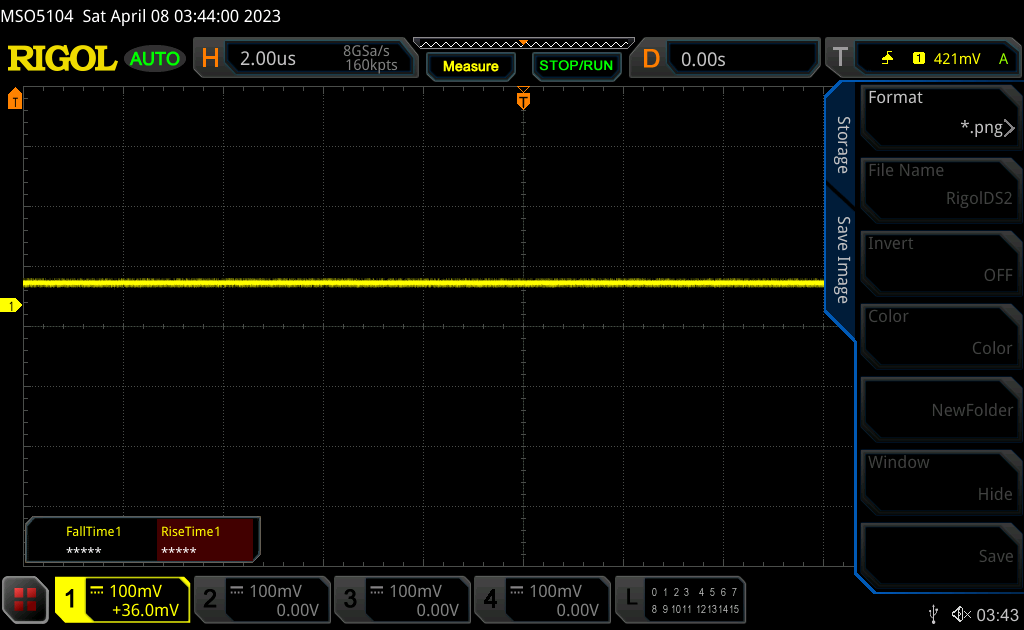Click the orange delay D icon

pyautogui.click(x=651, y=59)
